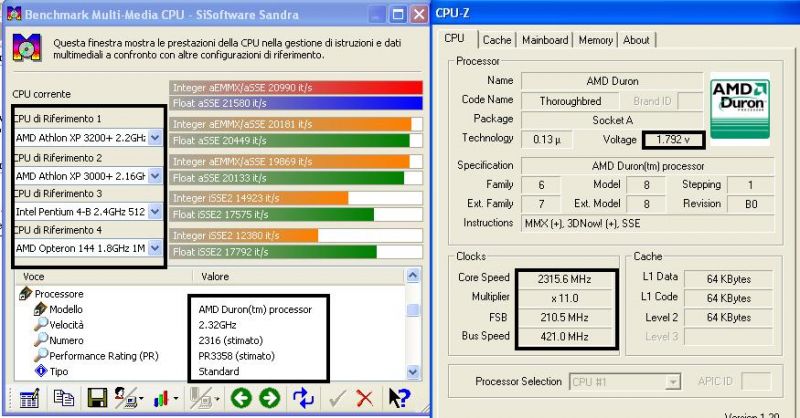
Task: Click blue Float aSSE 21580 it/s bar
Action: 296,103
